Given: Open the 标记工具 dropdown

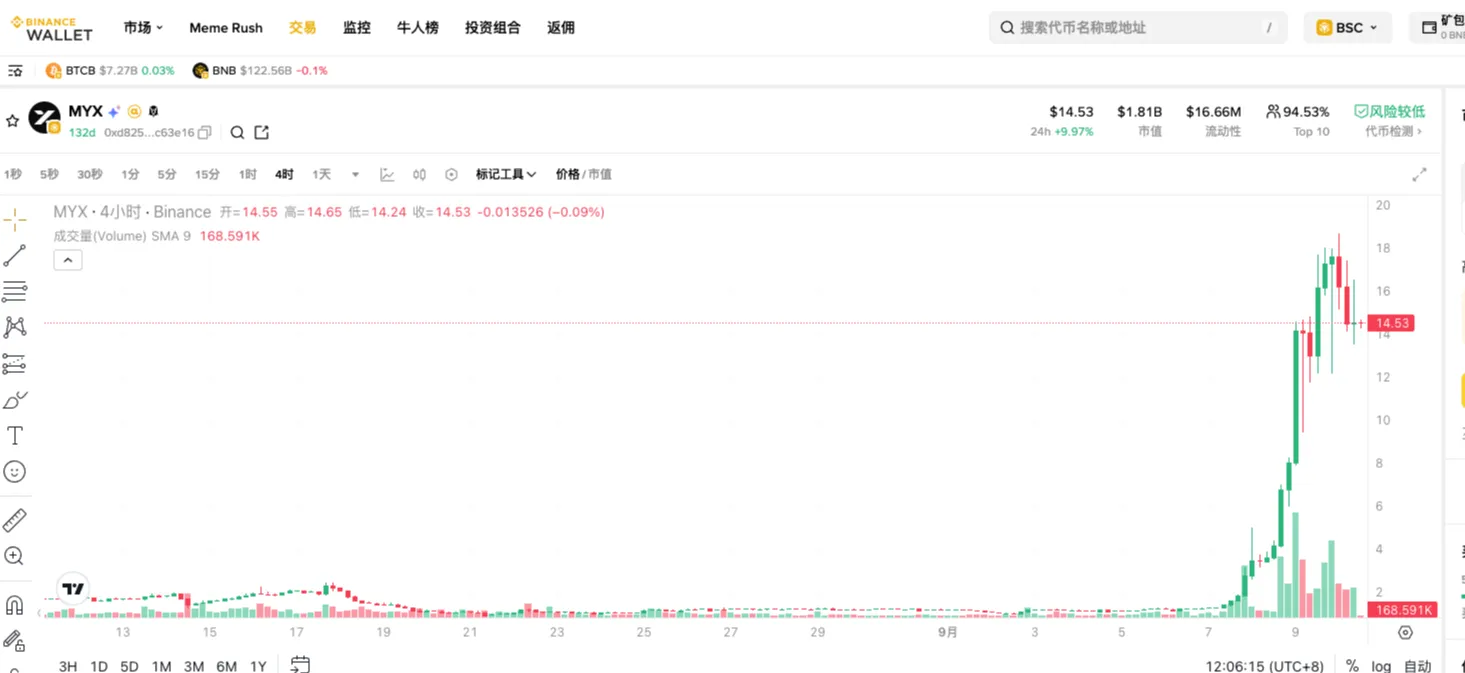Looking at the screenshot, I should pyautogui.click(x=506, y=174).
